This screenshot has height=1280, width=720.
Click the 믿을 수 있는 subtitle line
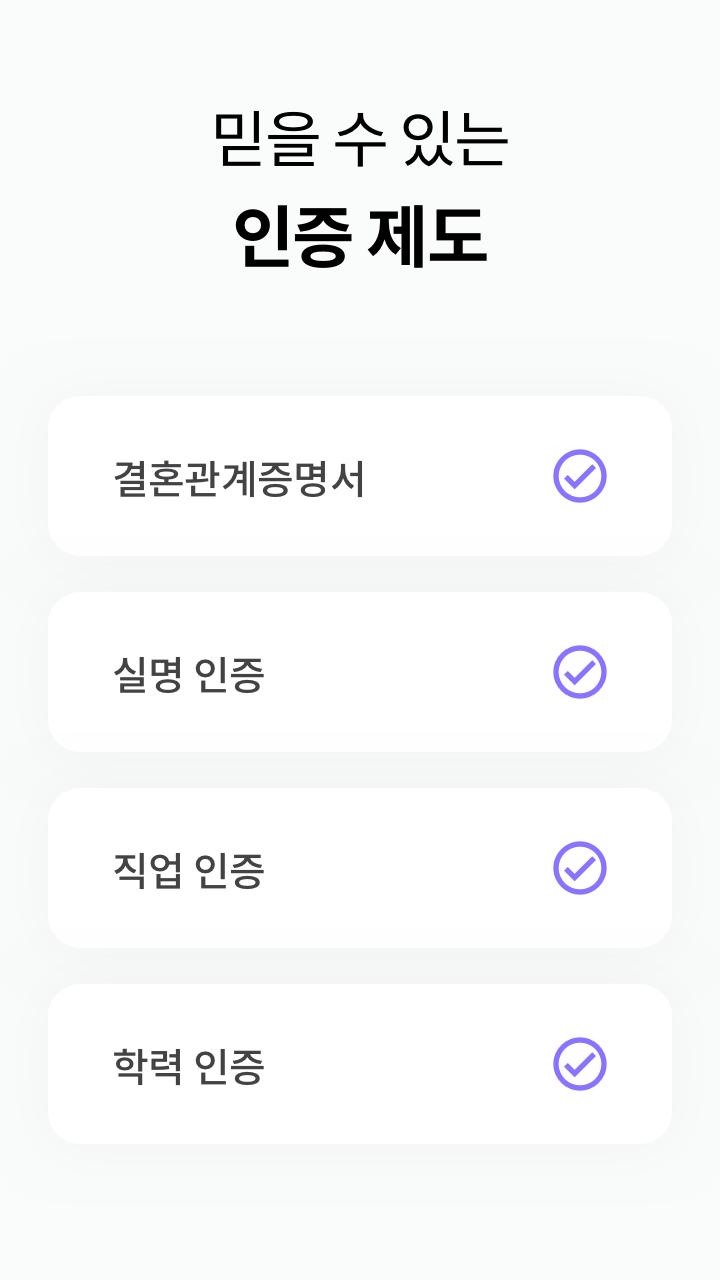361,139
